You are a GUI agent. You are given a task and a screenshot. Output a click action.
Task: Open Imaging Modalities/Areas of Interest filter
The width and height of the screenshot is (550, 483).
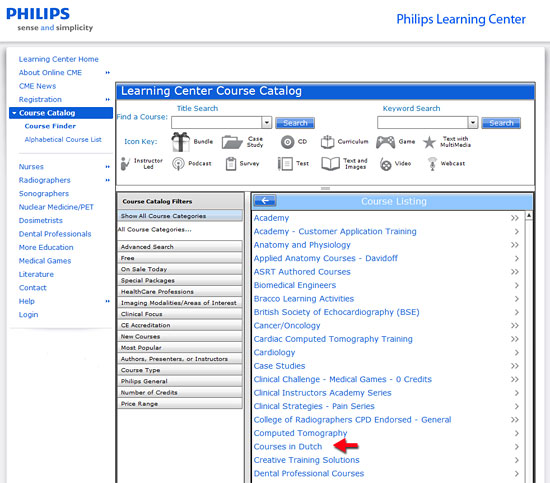180,303
